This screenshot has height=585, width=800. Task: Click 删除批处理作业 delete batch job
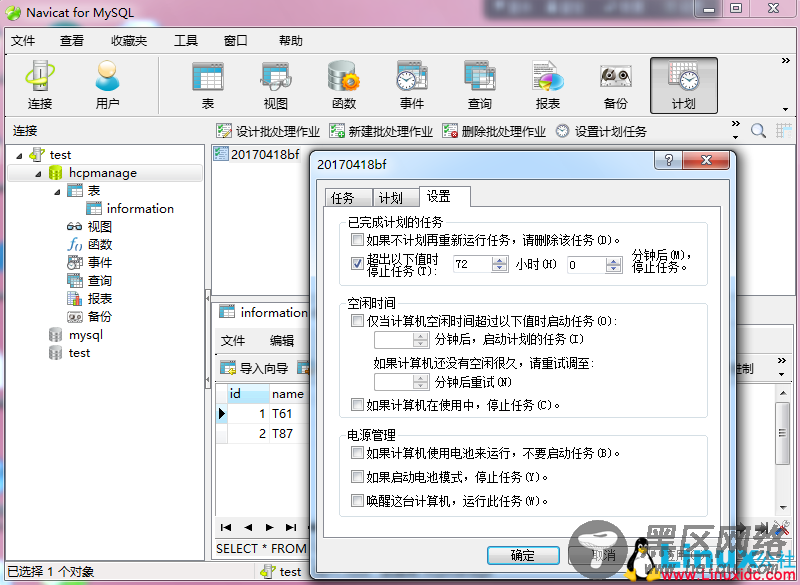click(x=494, y=131)
